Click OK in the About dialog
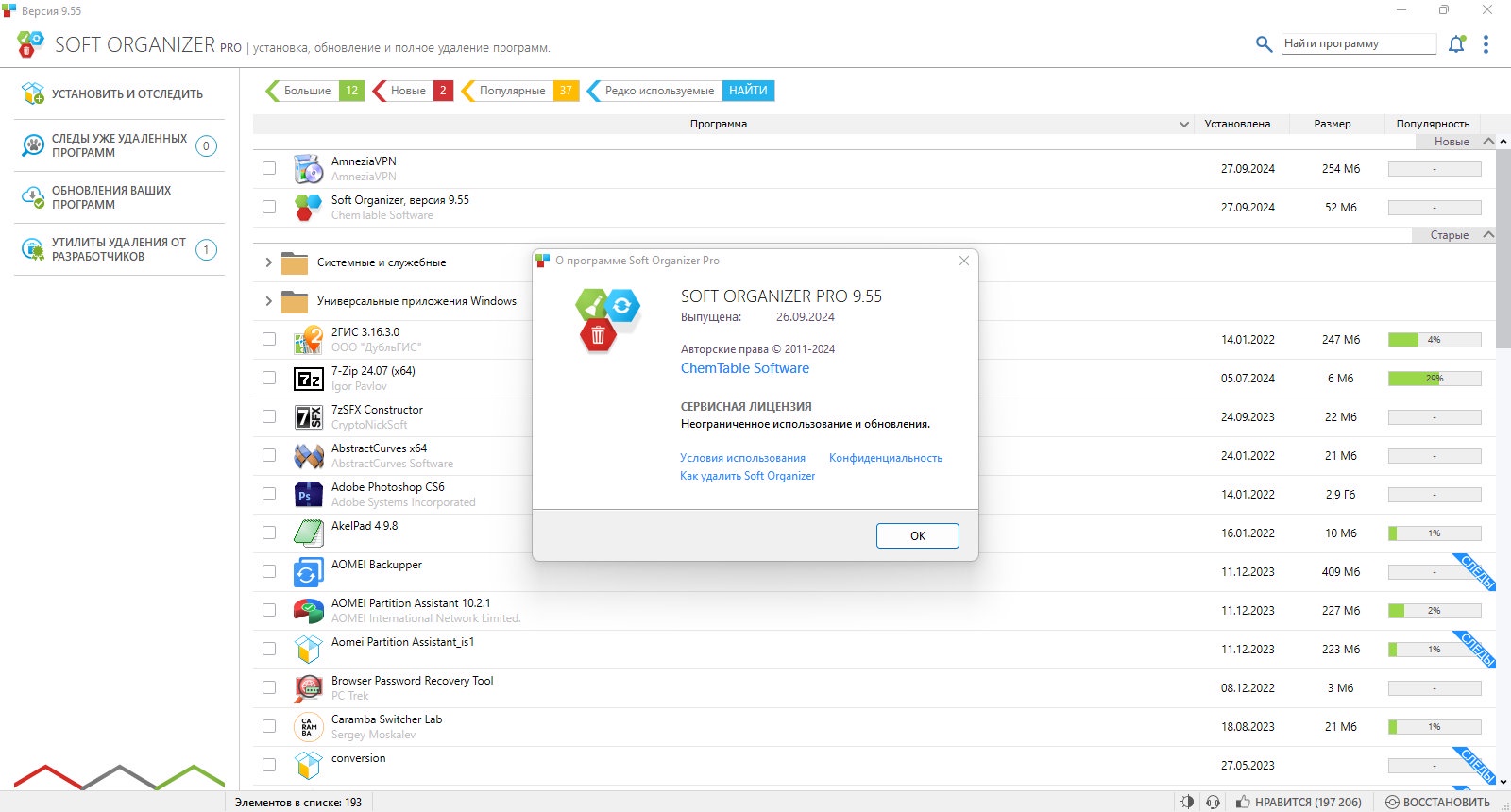Viewport: 1511px width, 812px height. (x=917, y=535)
